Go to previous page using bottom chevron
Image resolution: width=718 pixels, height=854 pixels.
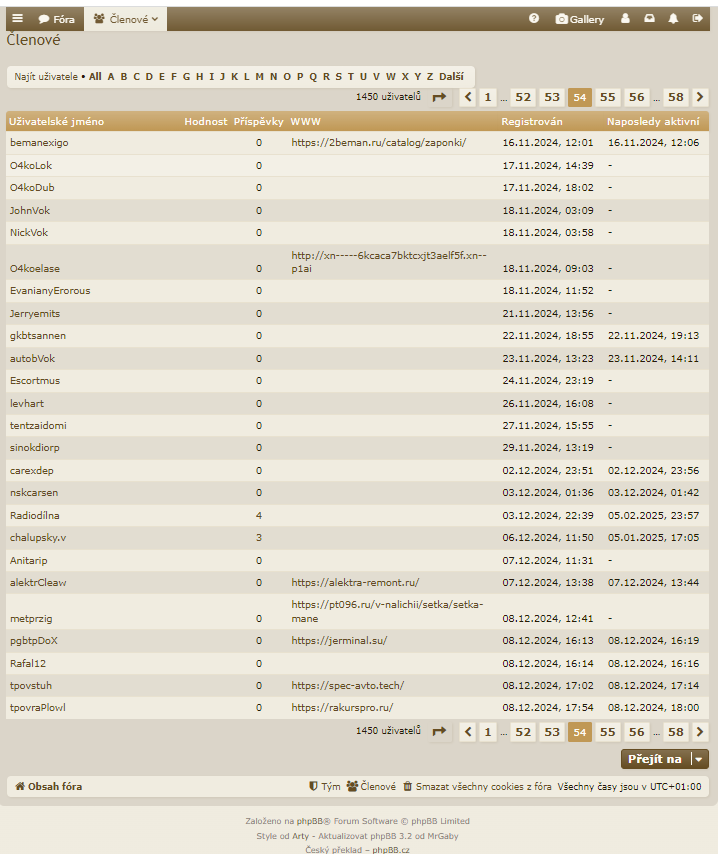tap(467, 732)
